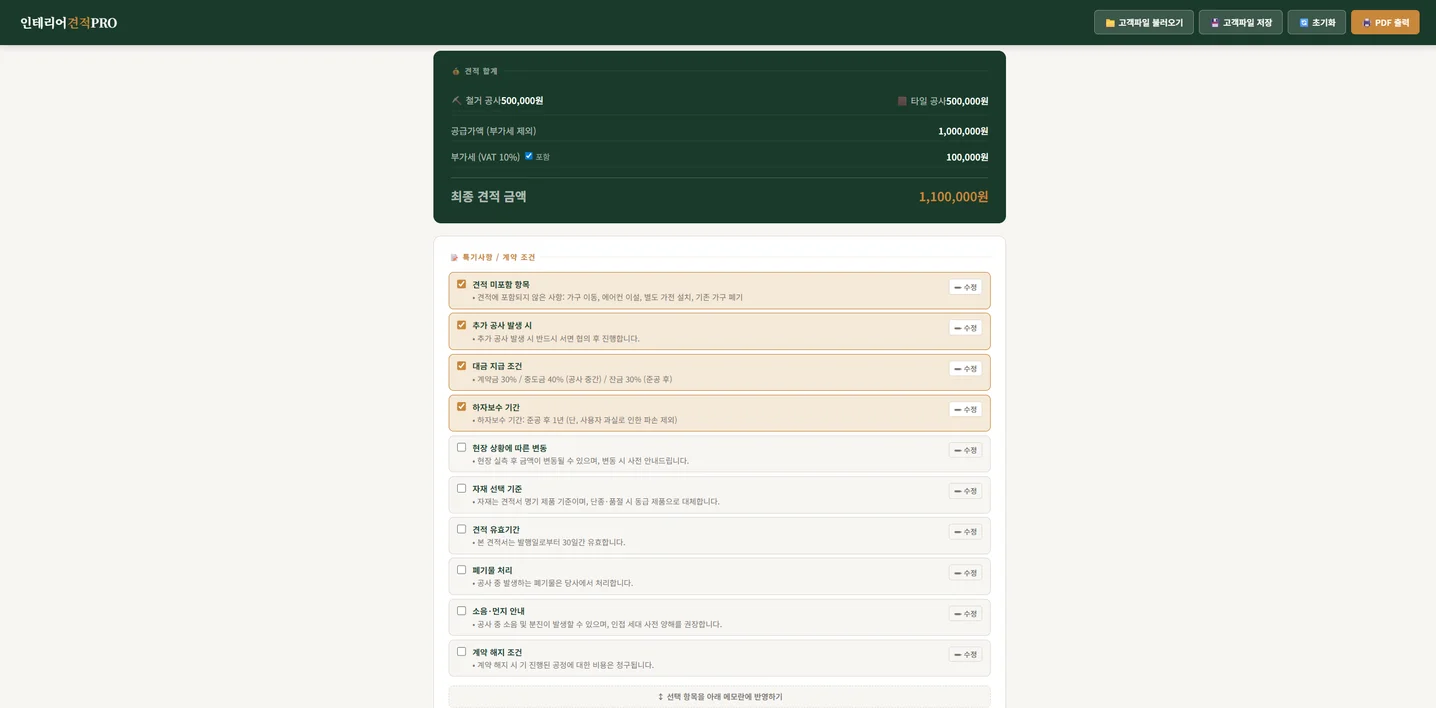This screenshot has width=1436, height=708.
Task: Click the 소음 및 분진이 발생할 수 text
Action: click(597, 624)
